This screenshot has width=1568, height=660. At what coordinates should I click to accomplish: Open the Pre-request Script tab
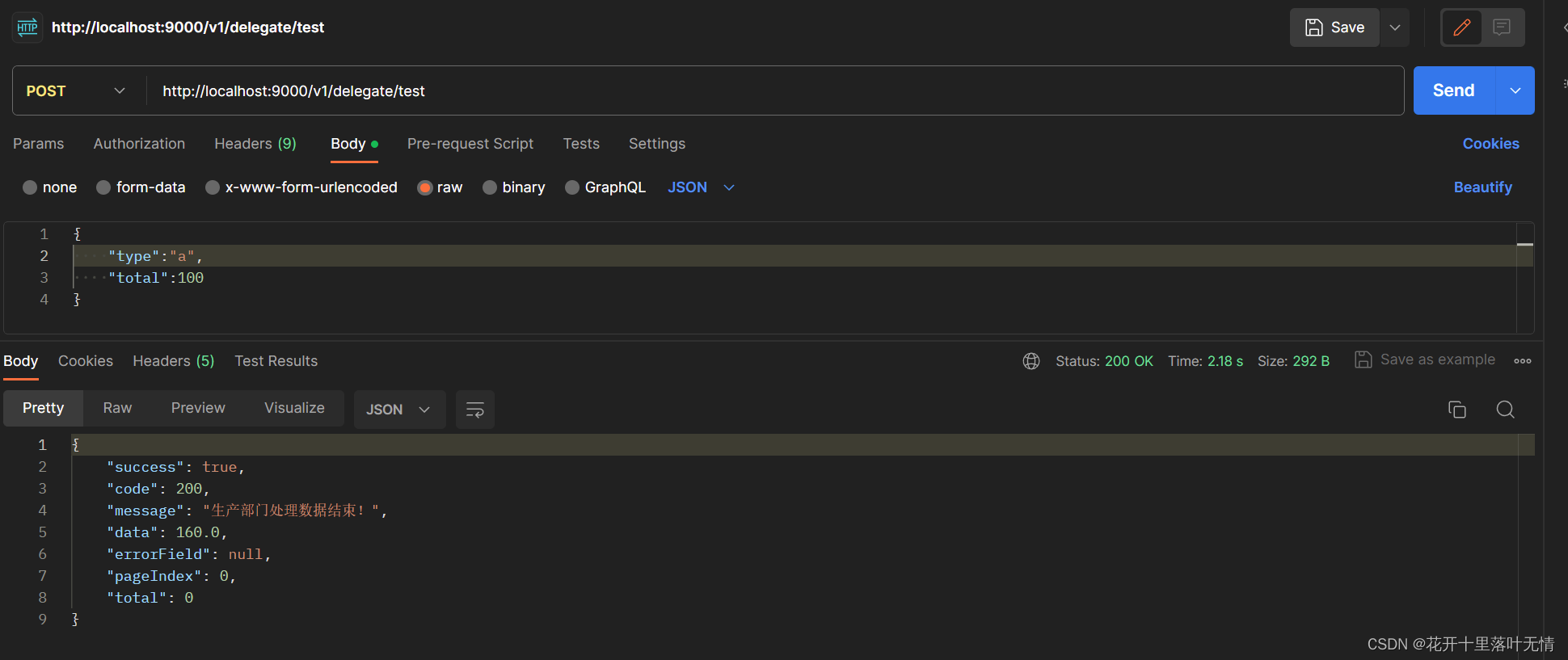(470, 144)
